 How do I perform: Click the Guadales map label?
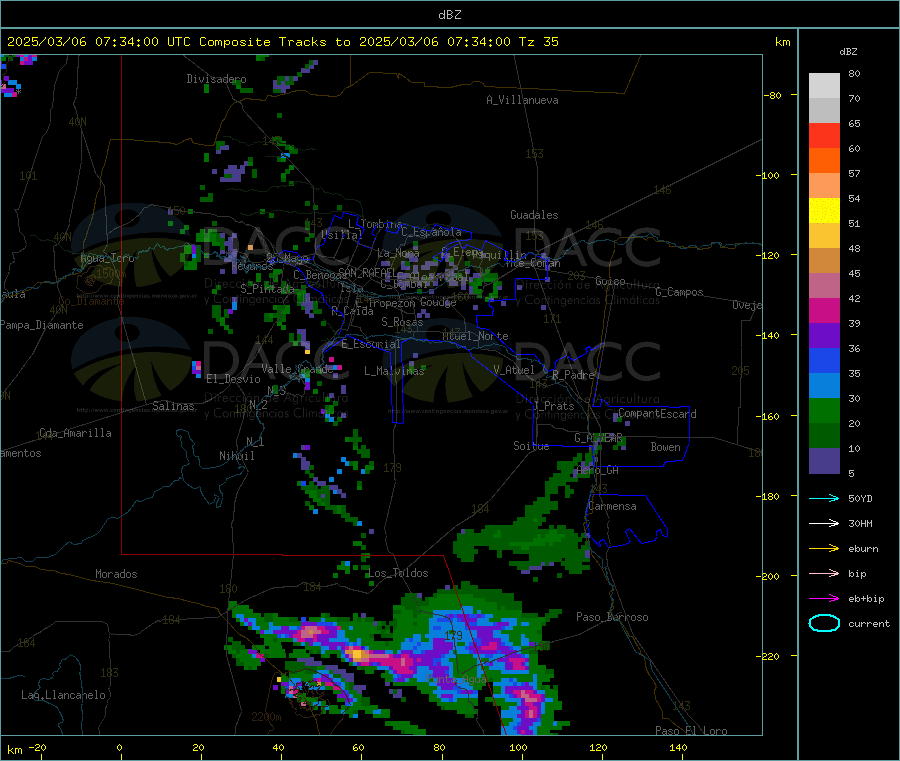[534, 215]
